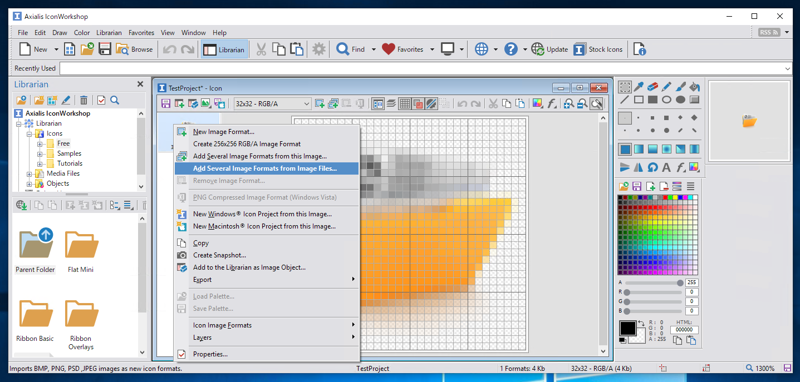800x382 pixels.
Task: Toggle the pixel grid display button
Action: click(x=404, y=104)
